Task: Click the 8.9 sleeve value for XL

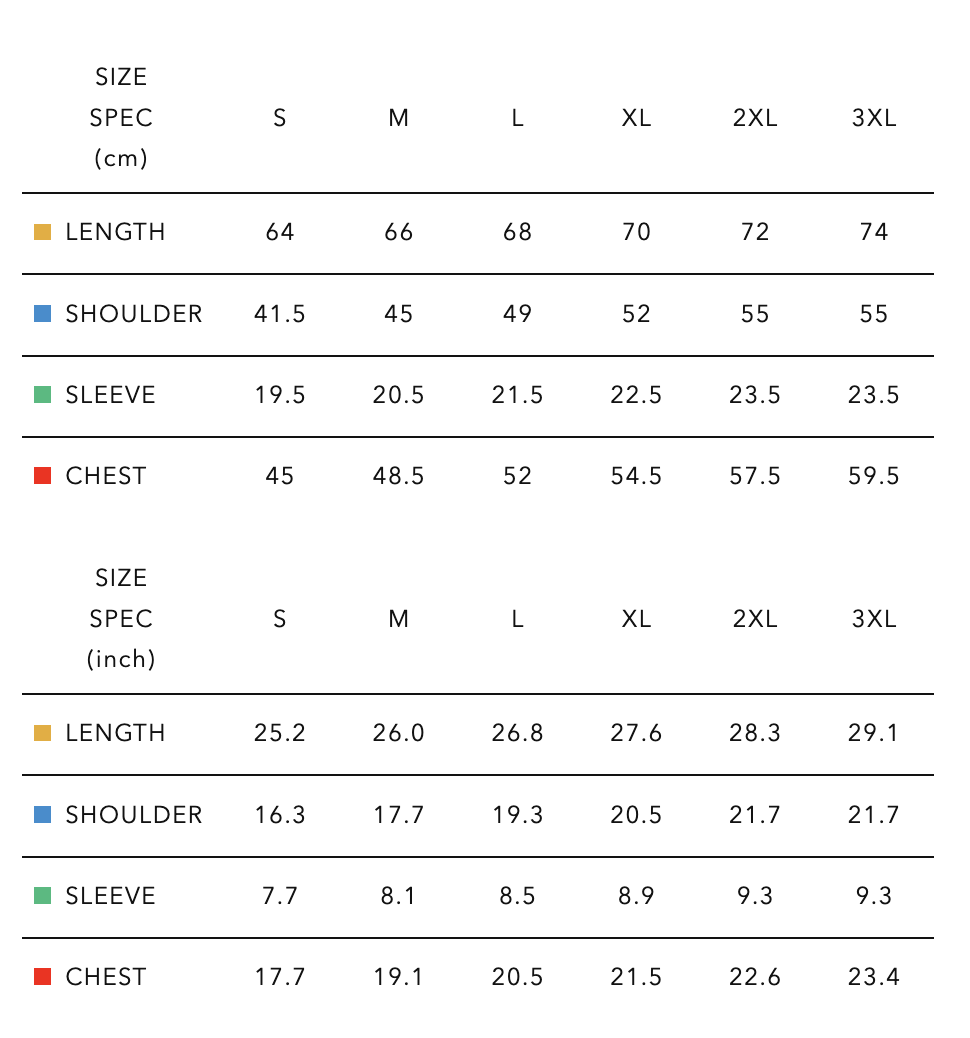Action: tap(636, 896)
